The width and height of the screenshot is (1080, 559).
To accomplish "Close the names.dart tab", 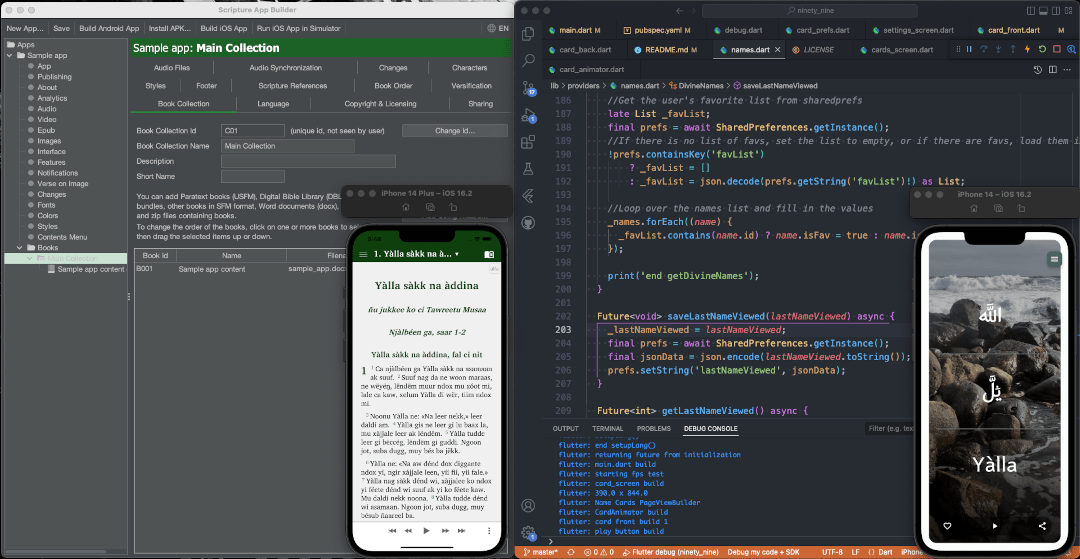I will [778, 50].
